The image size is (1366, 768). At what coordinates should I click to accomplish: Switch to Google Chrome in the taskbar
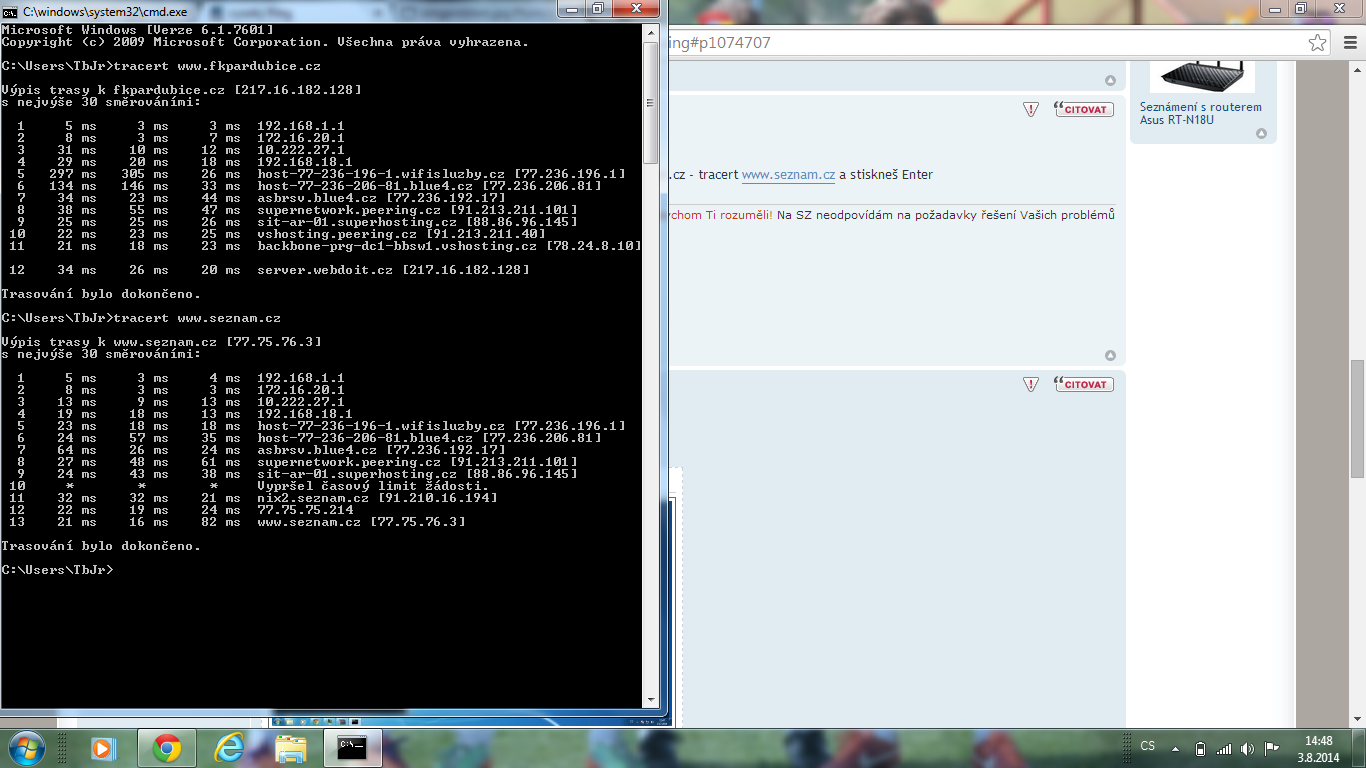[166, 748]
